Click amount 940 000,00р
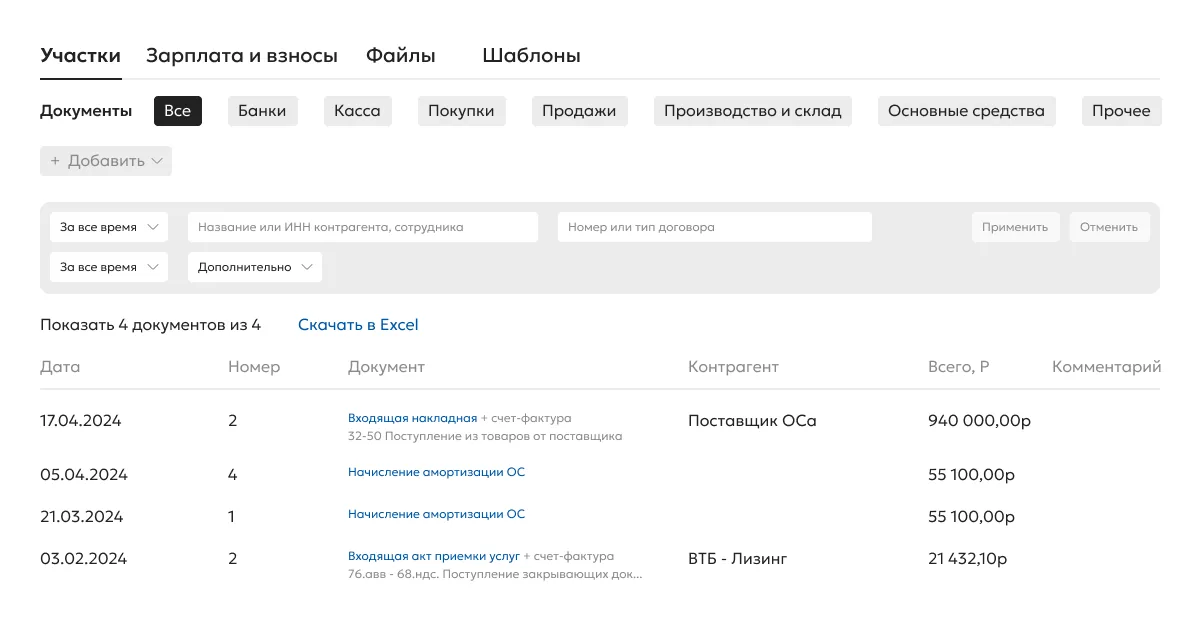The image size is (1200, 620). [x=979, y=421]
